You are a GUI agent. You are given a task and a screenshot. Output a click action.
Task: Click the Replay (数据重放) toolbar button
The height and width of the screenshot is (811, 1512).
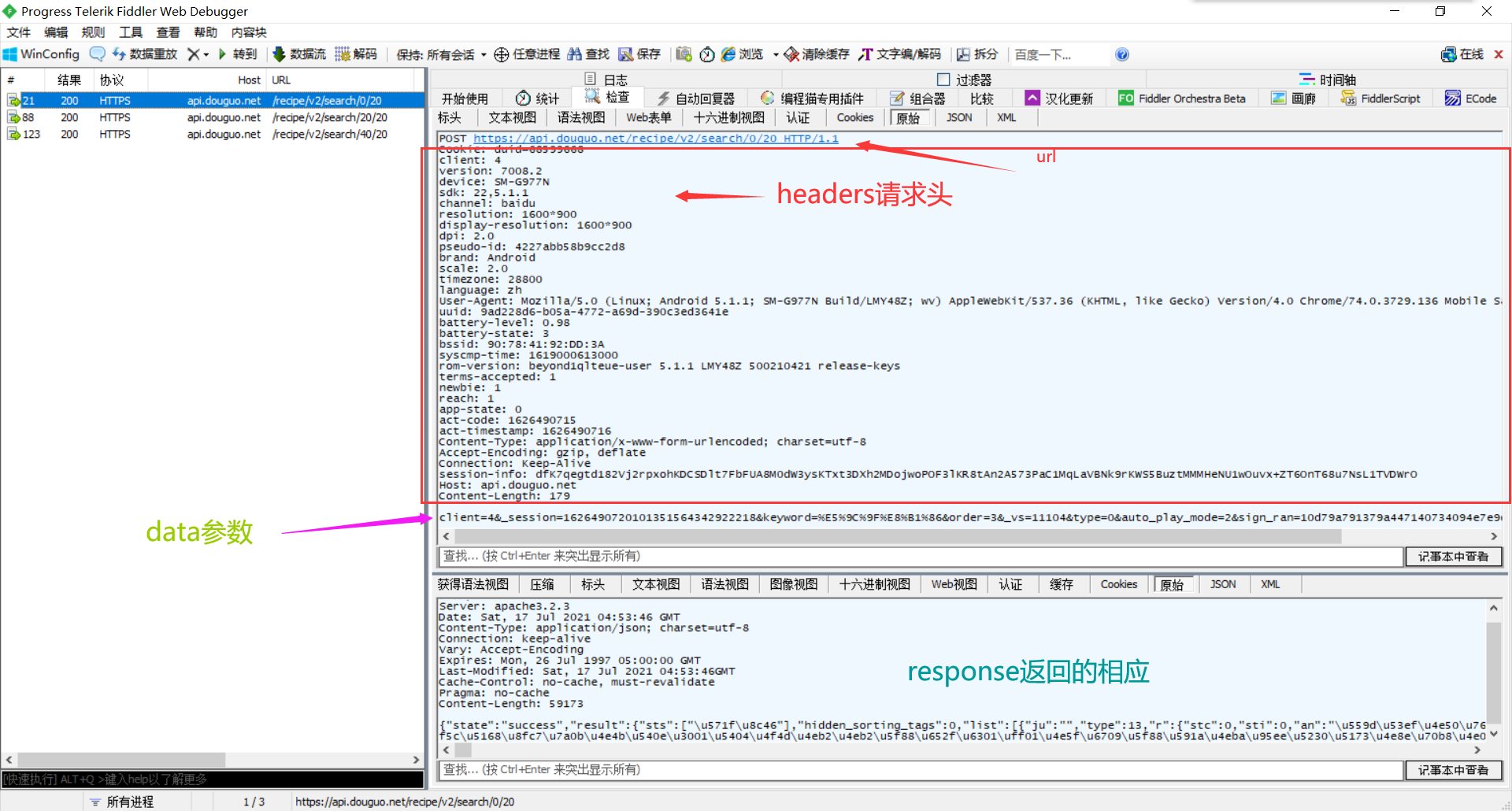pyautogui.click(x=145, y=54)
